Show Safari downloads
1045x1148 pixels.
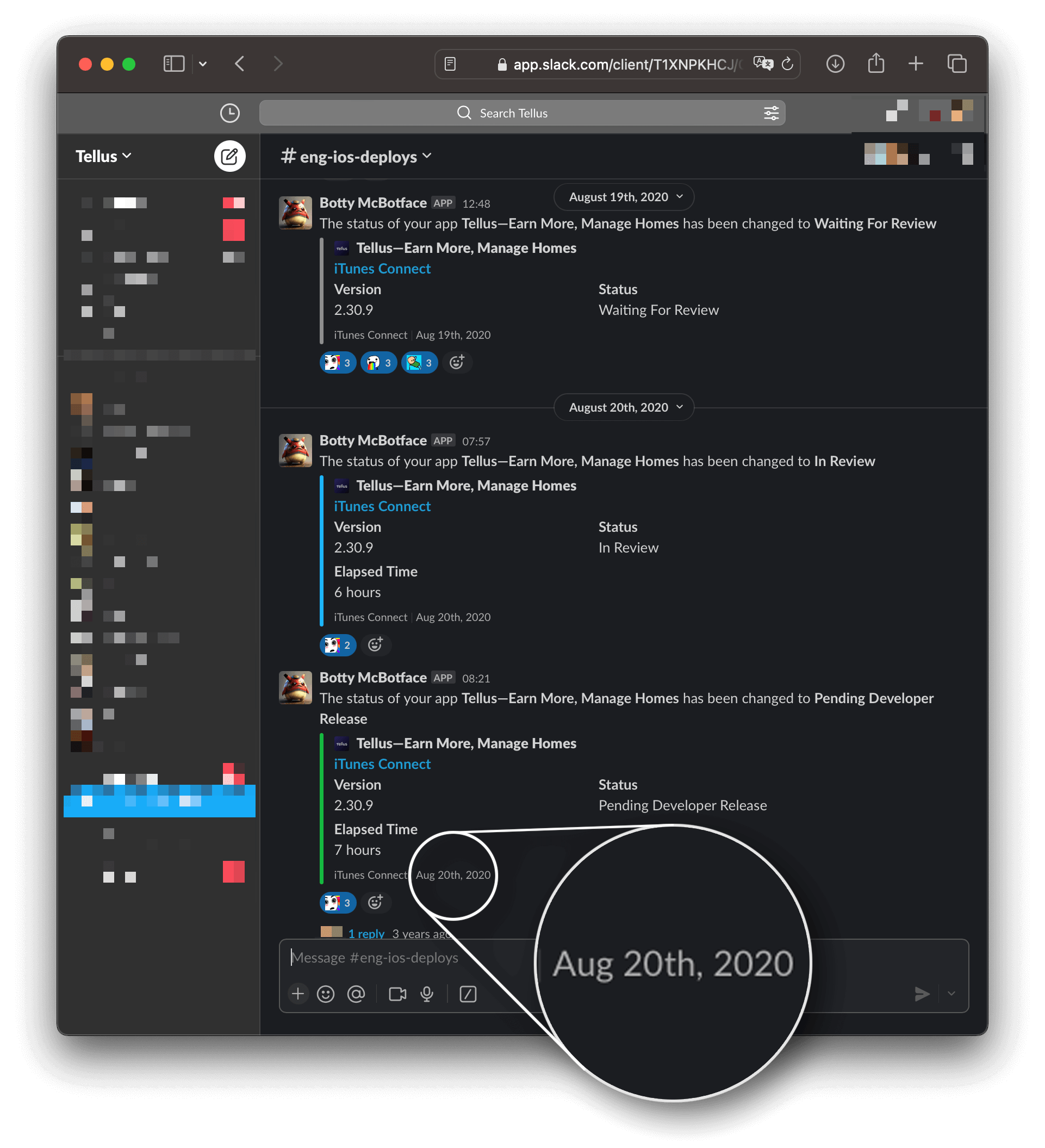click(x=835, y=64)
